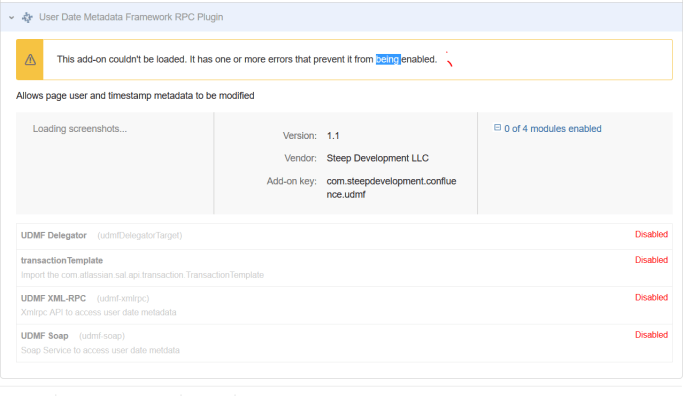The width and height of the screenshot is (700, 396).
Task: Collapse the 0 of 4 modules enabled list
Action: coord(497,128)
